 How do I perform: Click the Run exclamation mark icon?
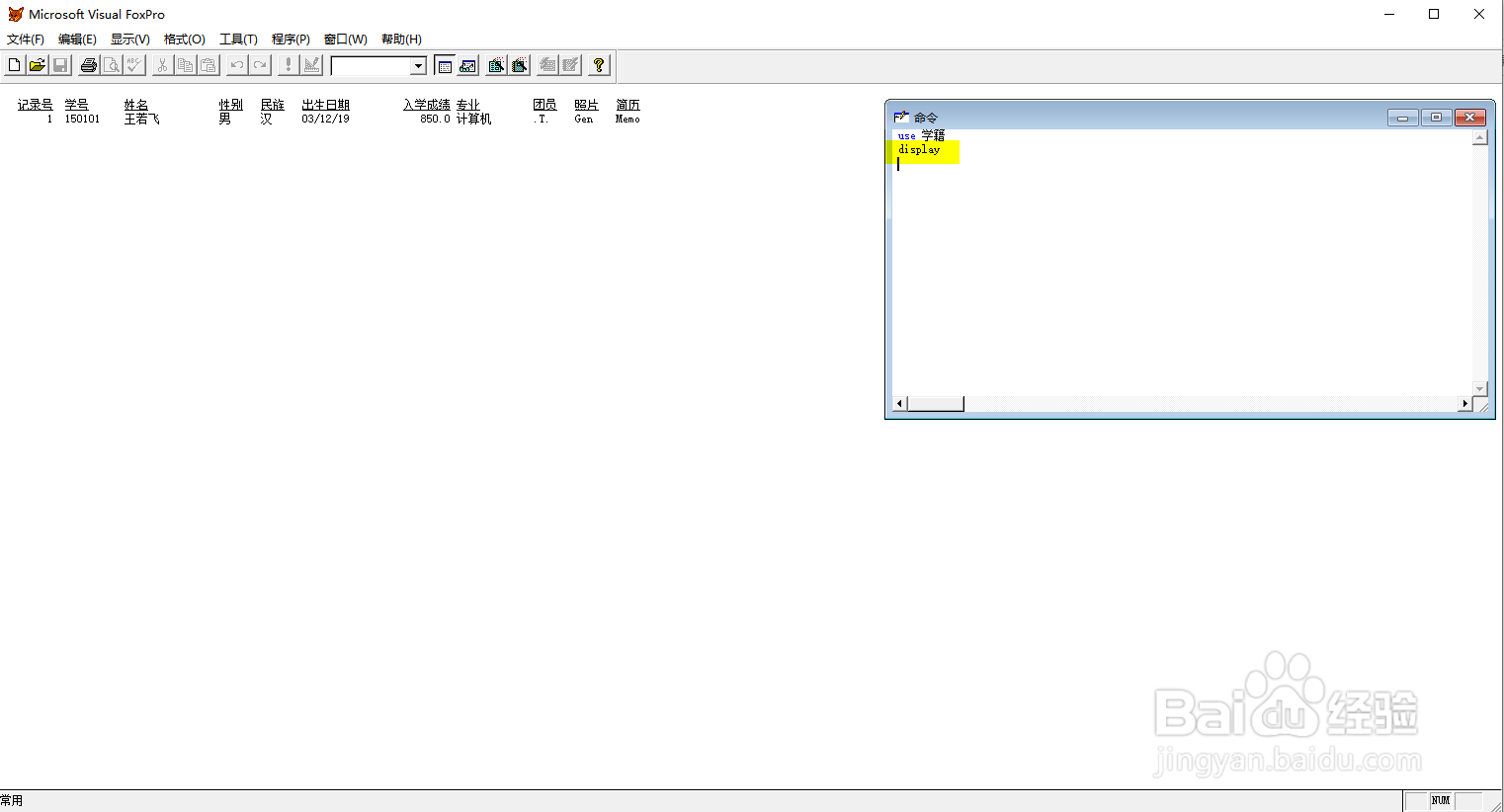click(x=289, y=65)
